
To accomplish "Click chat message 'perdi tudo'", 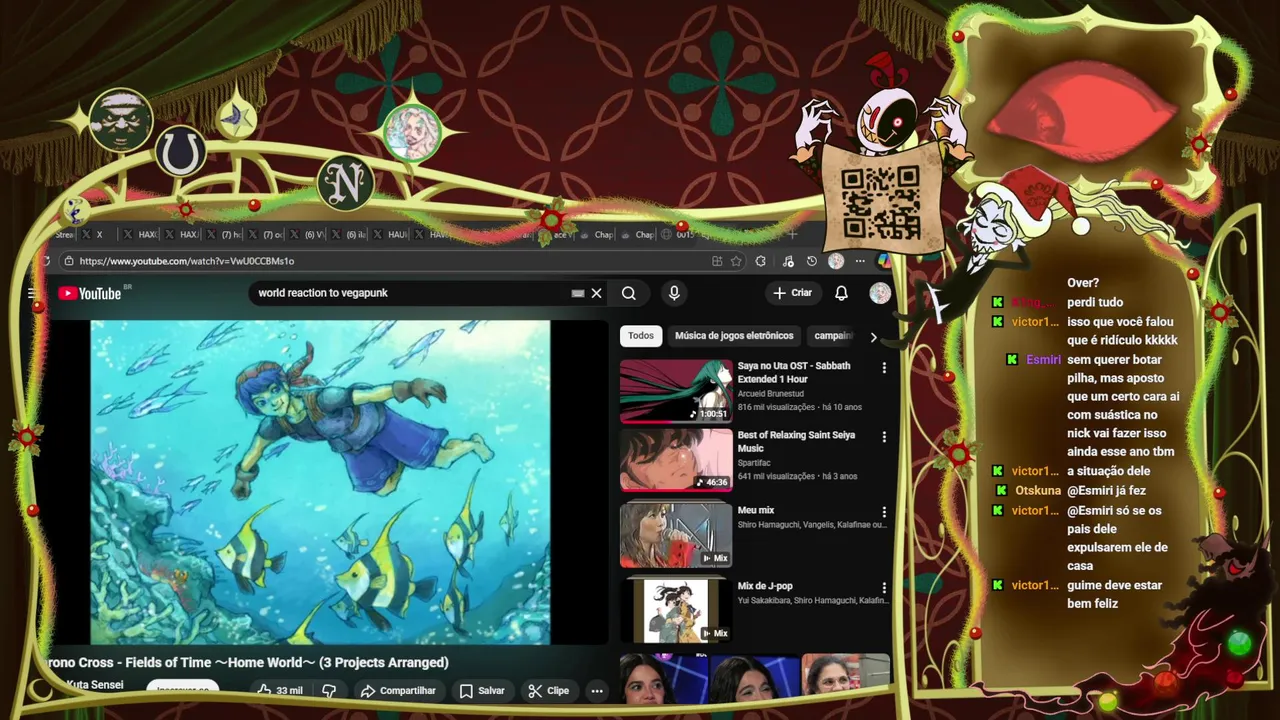I will 1095,302.
